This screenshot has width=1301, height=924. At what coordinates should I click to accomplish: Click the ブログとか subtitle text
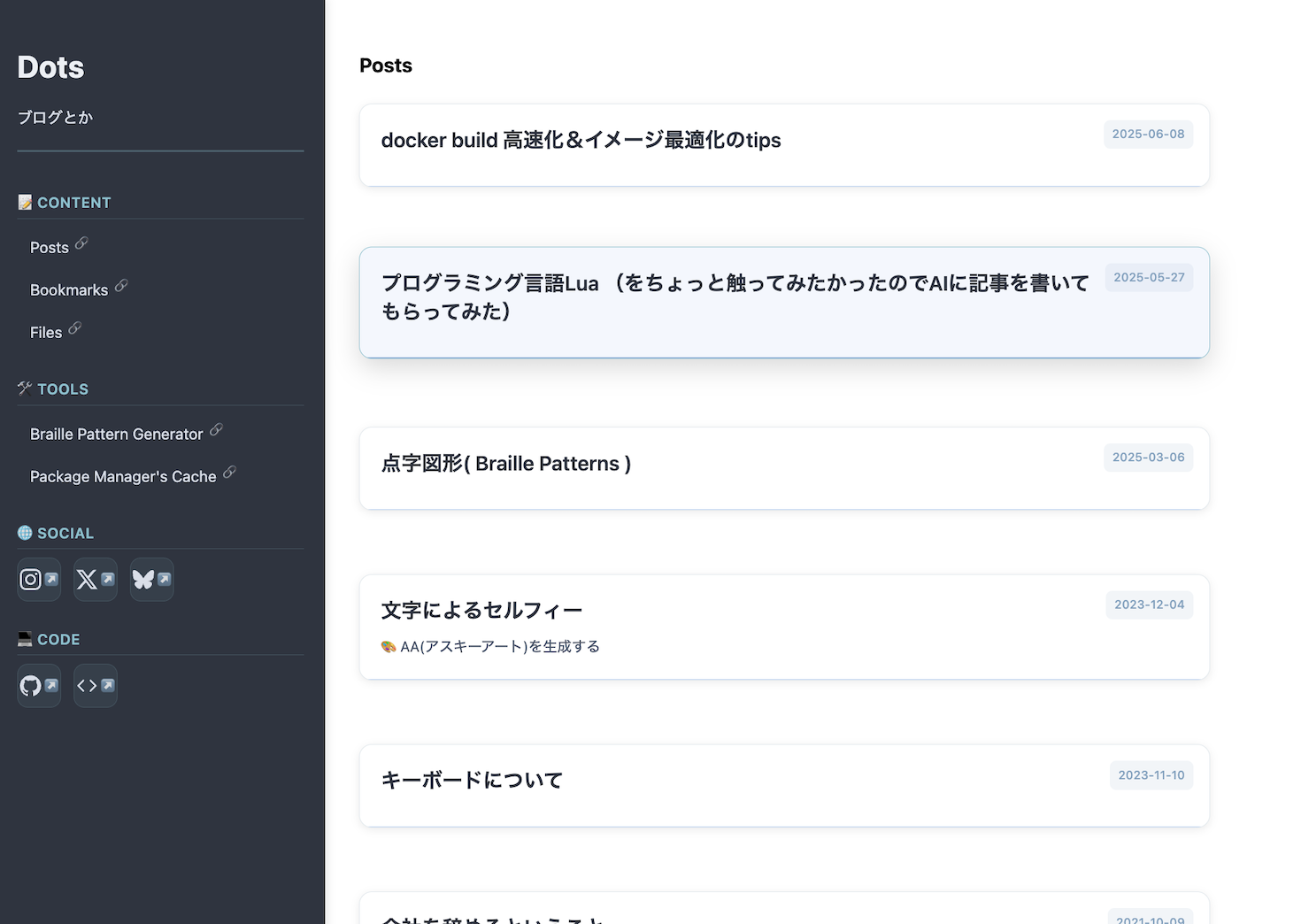(x=55, y=117)
